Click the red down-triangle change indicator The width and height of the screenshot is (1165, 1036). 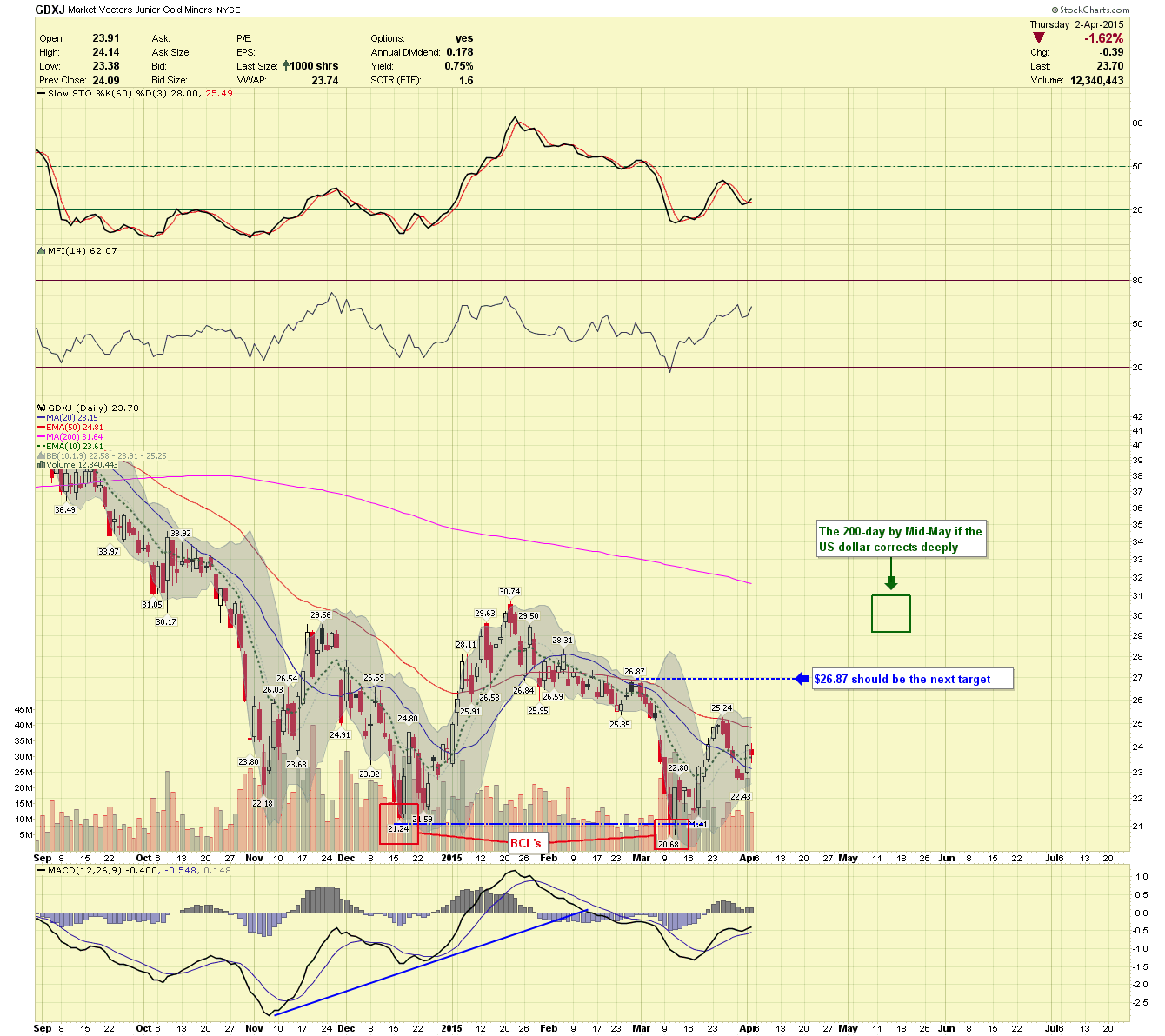(x=1039, y=38)
